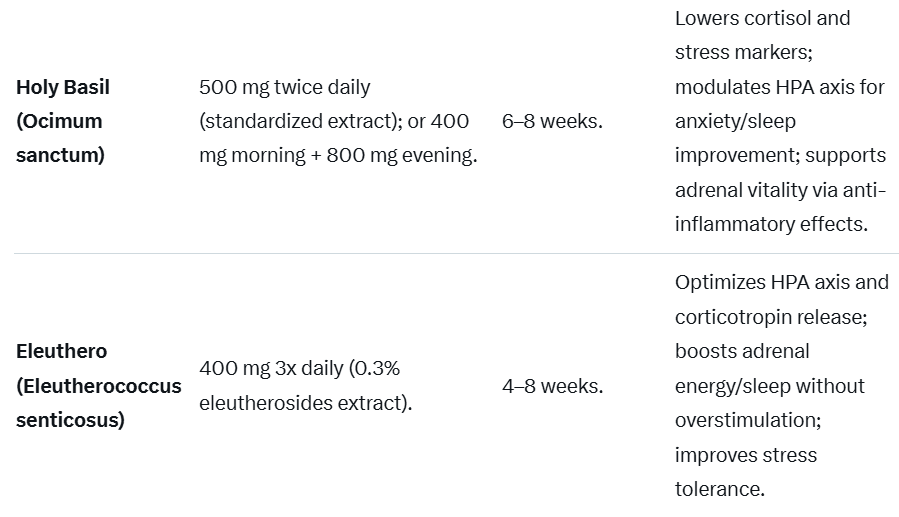The height and width of the screenshot is (517, 899).
Task: Click the row divider between Holy Basil and Eleuthero
Action: [x=456, y=253]
